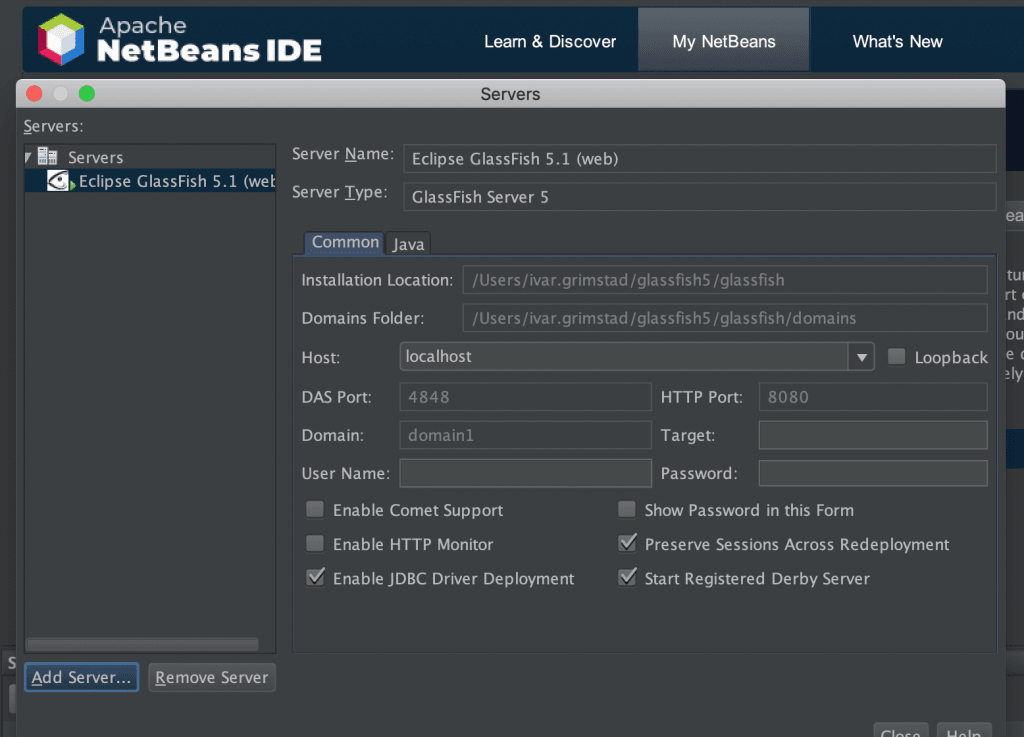
Task: Click the HTTP Port field 8080
Action: [x=872, y=397]
